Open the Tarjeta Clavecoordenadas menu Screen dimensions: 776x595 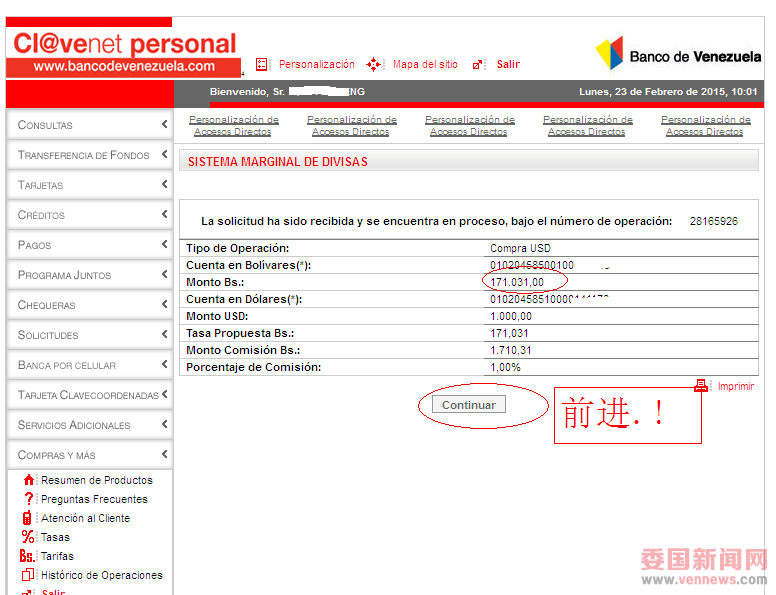(x=90, y=395)
